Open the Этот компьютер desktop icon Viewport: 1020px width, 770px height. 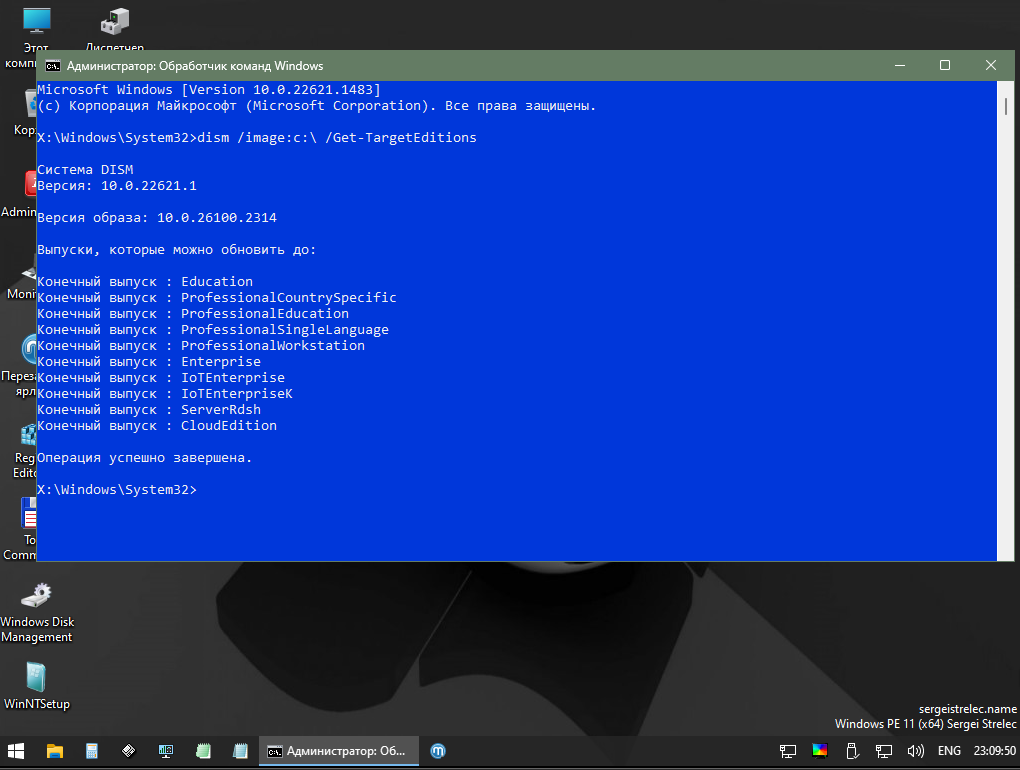point(36,22)
